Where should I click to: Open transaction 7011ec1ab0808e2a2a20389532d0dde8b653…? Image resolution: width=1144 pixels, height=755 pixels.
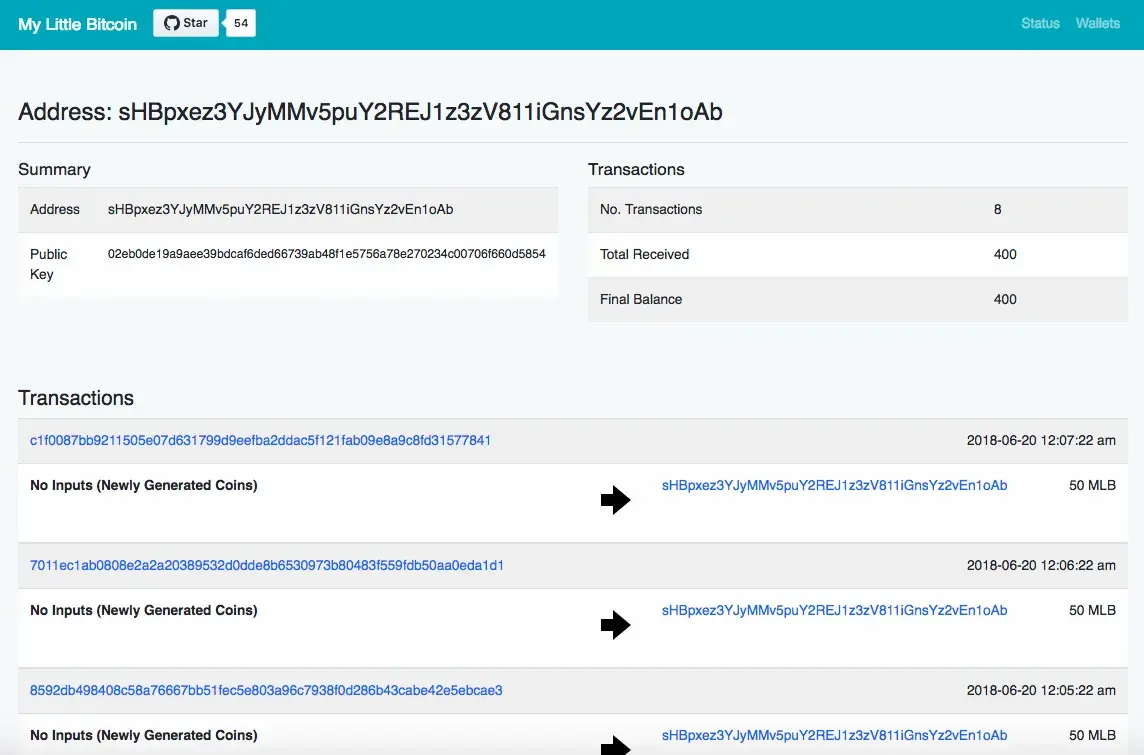coord(267,565)
